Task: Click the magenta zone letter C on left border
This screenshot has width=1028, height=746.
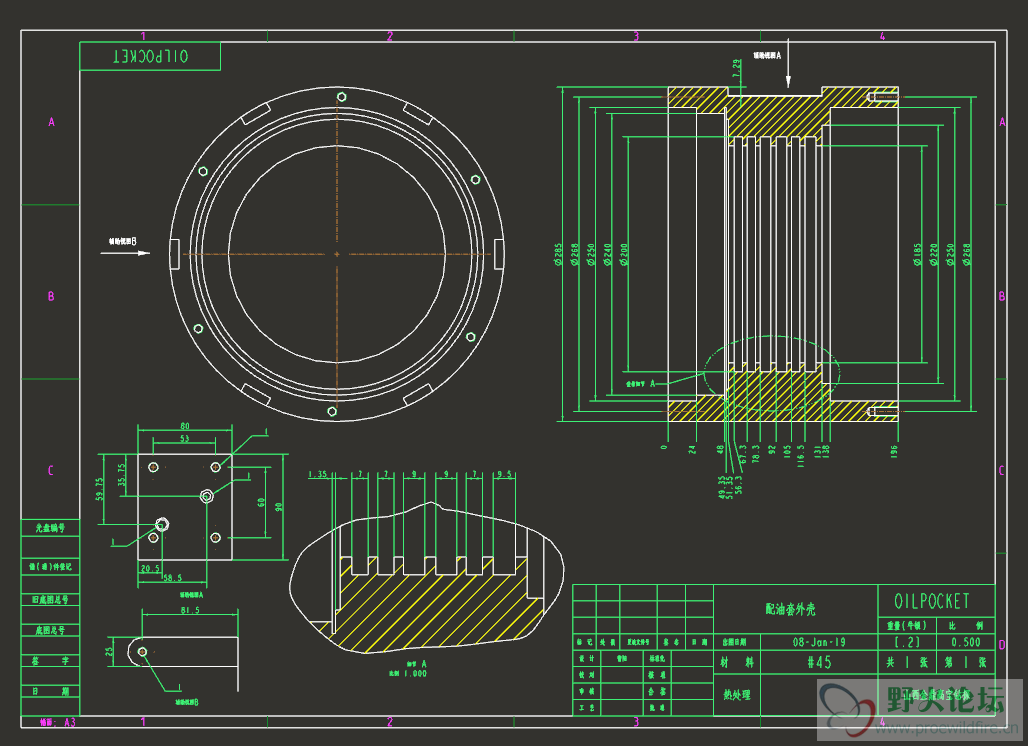Action: (x=50, y=471)
